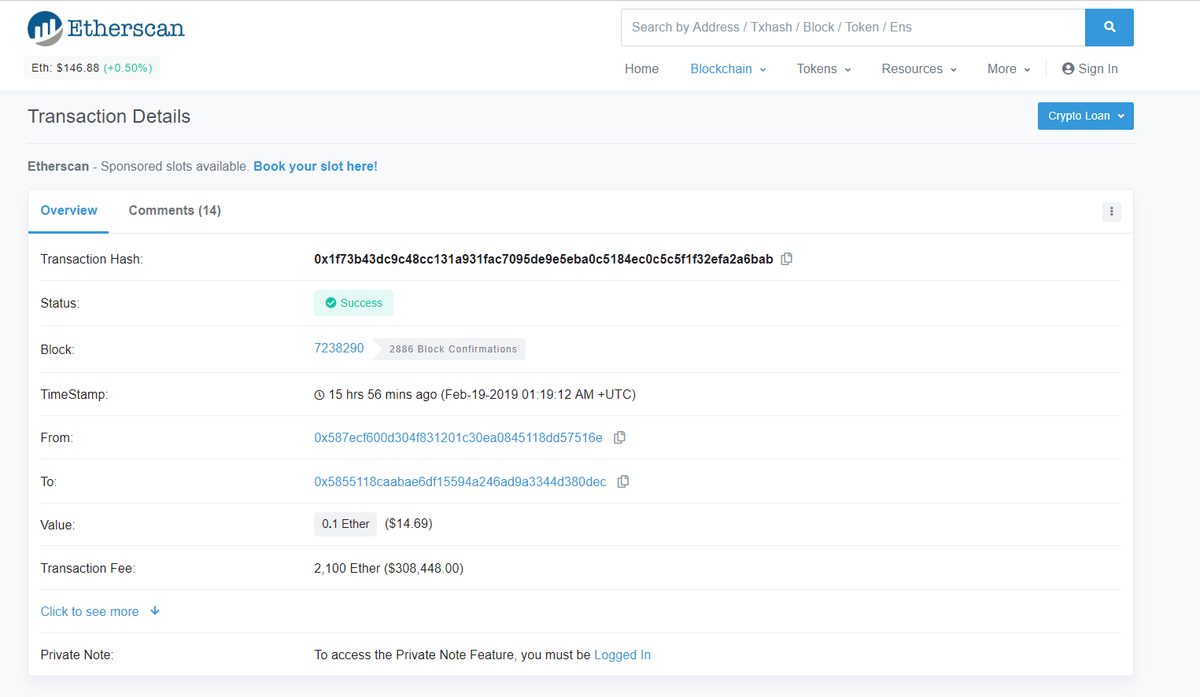Click the Eth price $146.88 box
The image size is (1200, 697).
point(92,68)
